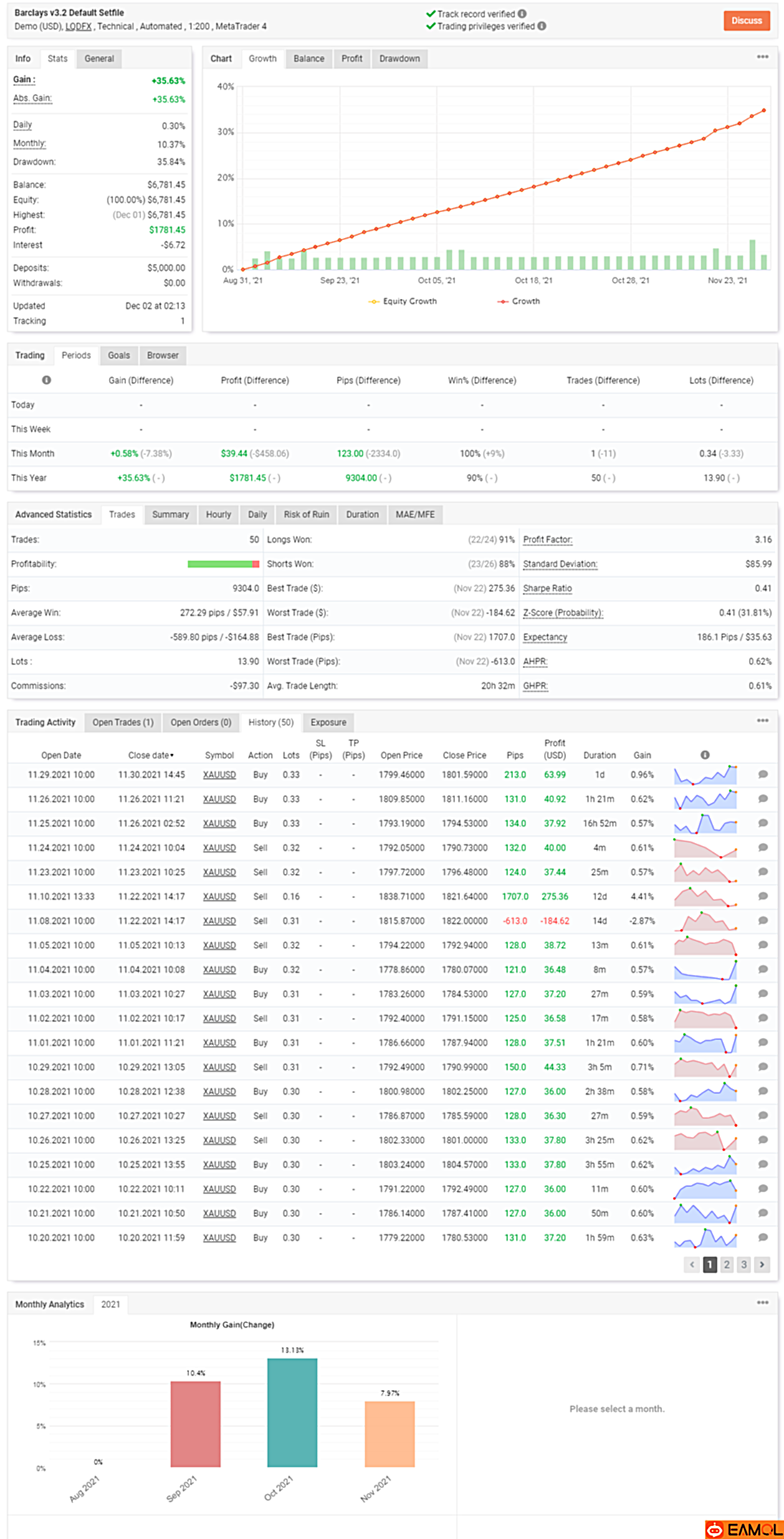This screenshot has width=784, height=1539.
Task: Click the info icon in history table header
Action: click(705, 755)
